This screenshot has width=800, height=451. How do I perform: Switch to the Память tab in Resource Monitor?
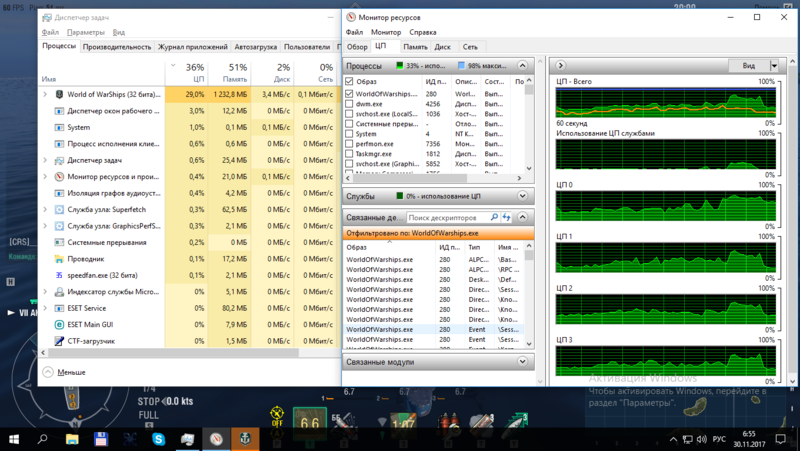click(415, 47)
